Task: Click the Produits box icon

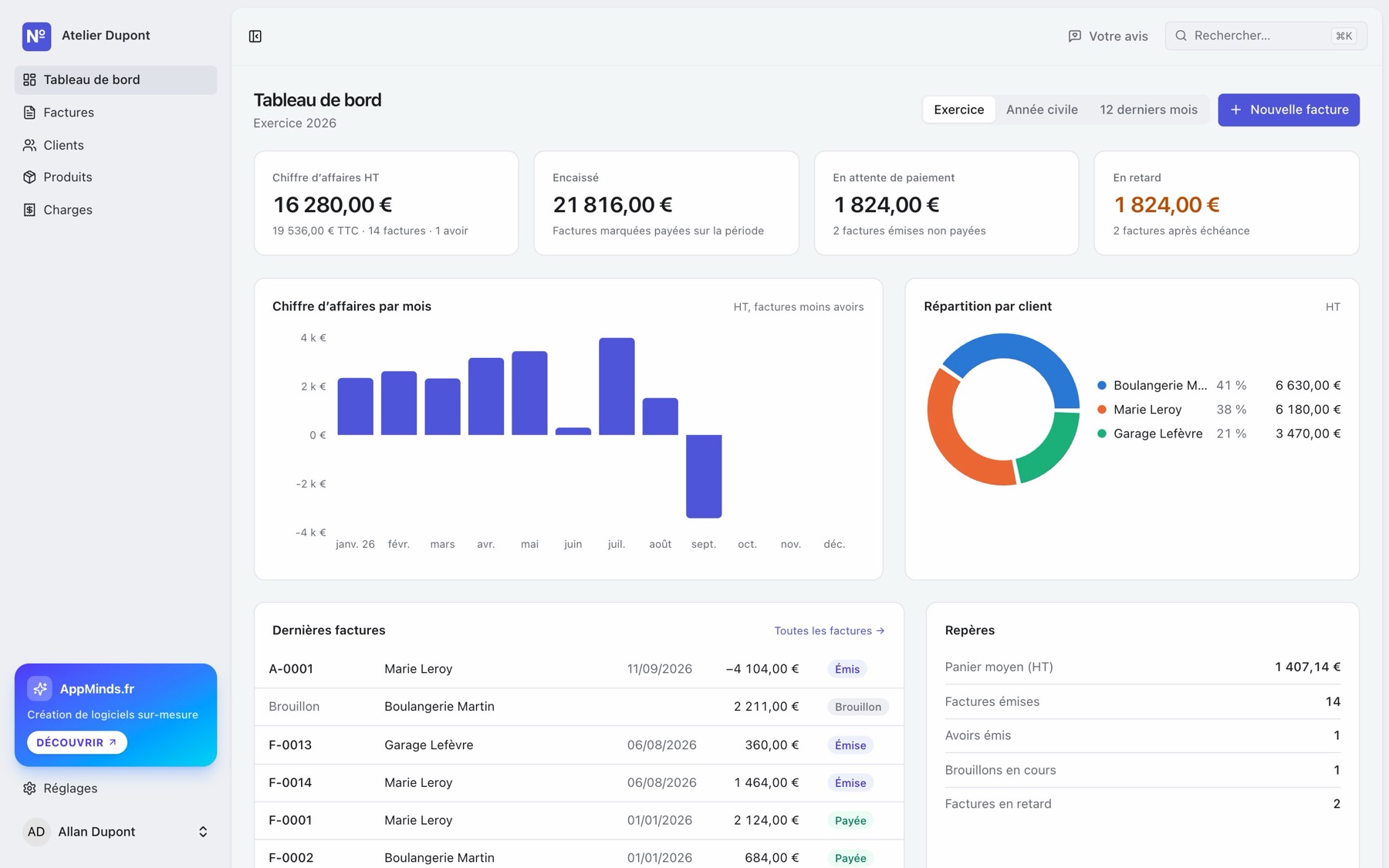Action: (29, 177)
